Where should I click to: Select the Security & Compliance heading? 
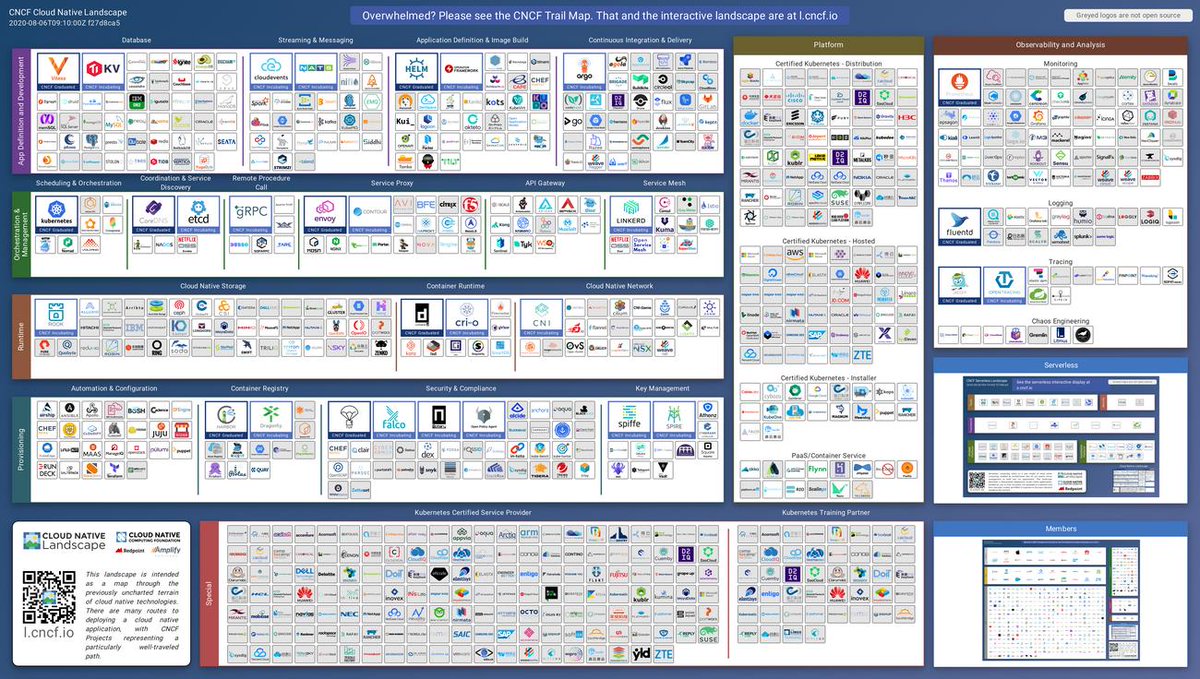pos(462,388)
